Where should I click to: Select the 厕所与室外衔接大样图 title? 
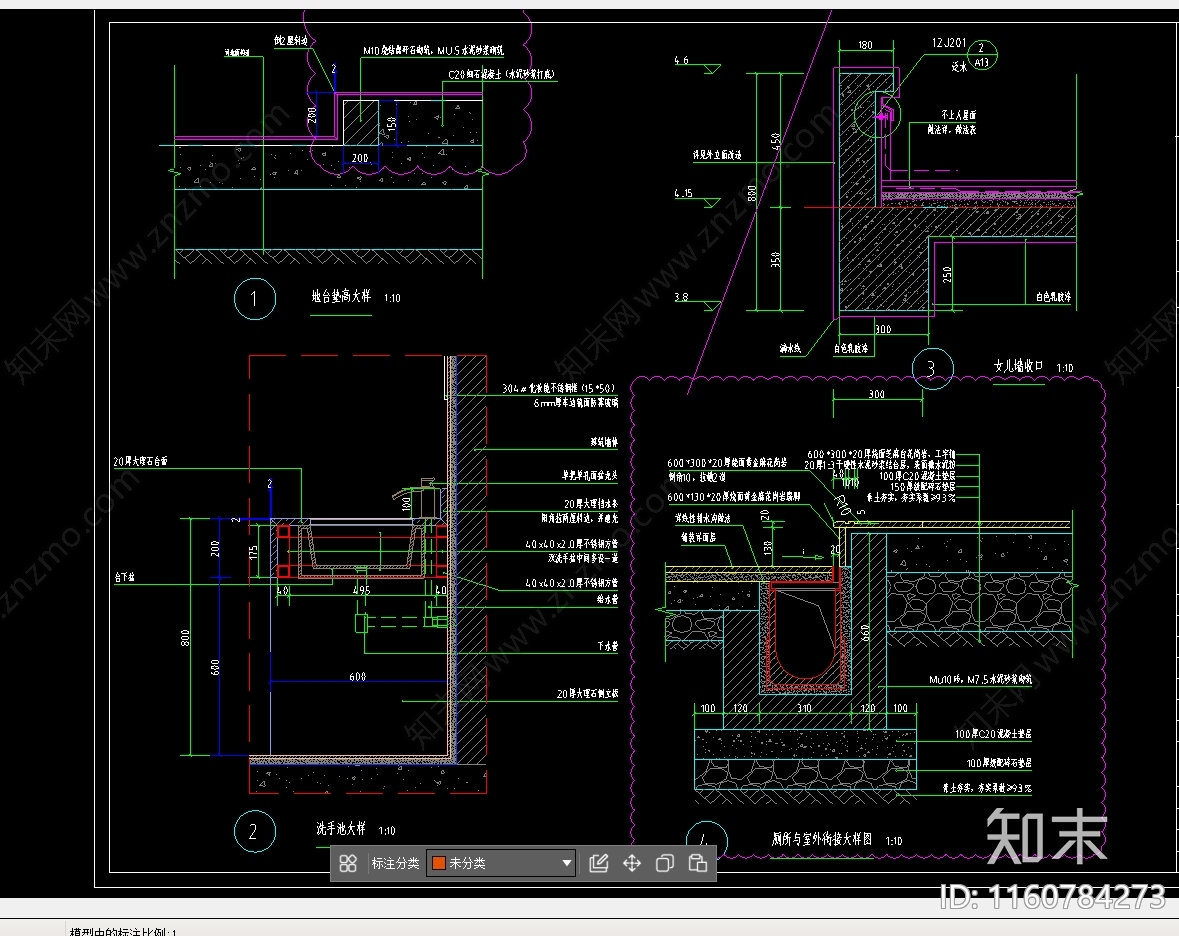[x=822, y=839]
